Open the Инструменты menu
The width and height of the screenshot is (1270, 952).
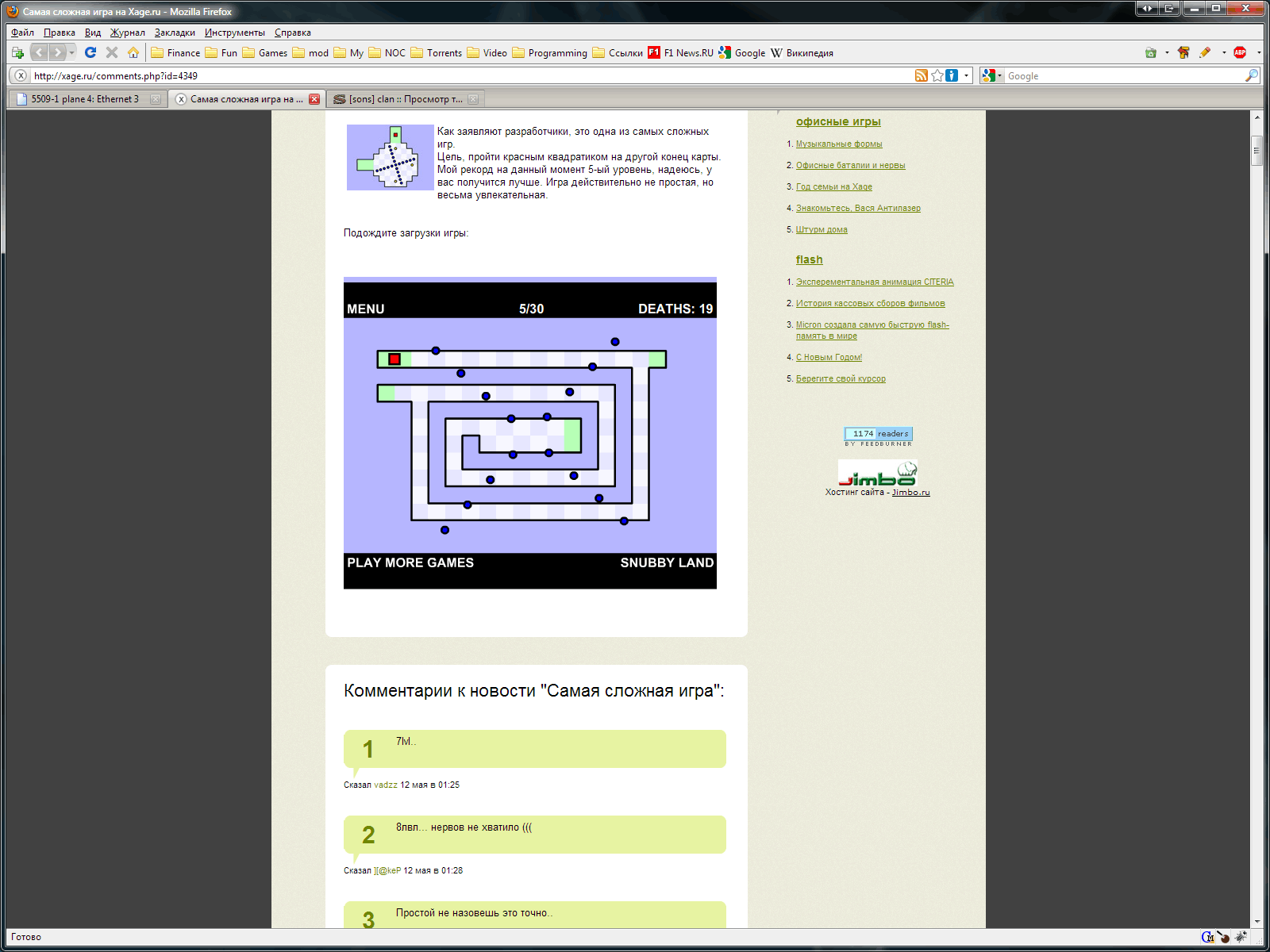coord(235,33)
